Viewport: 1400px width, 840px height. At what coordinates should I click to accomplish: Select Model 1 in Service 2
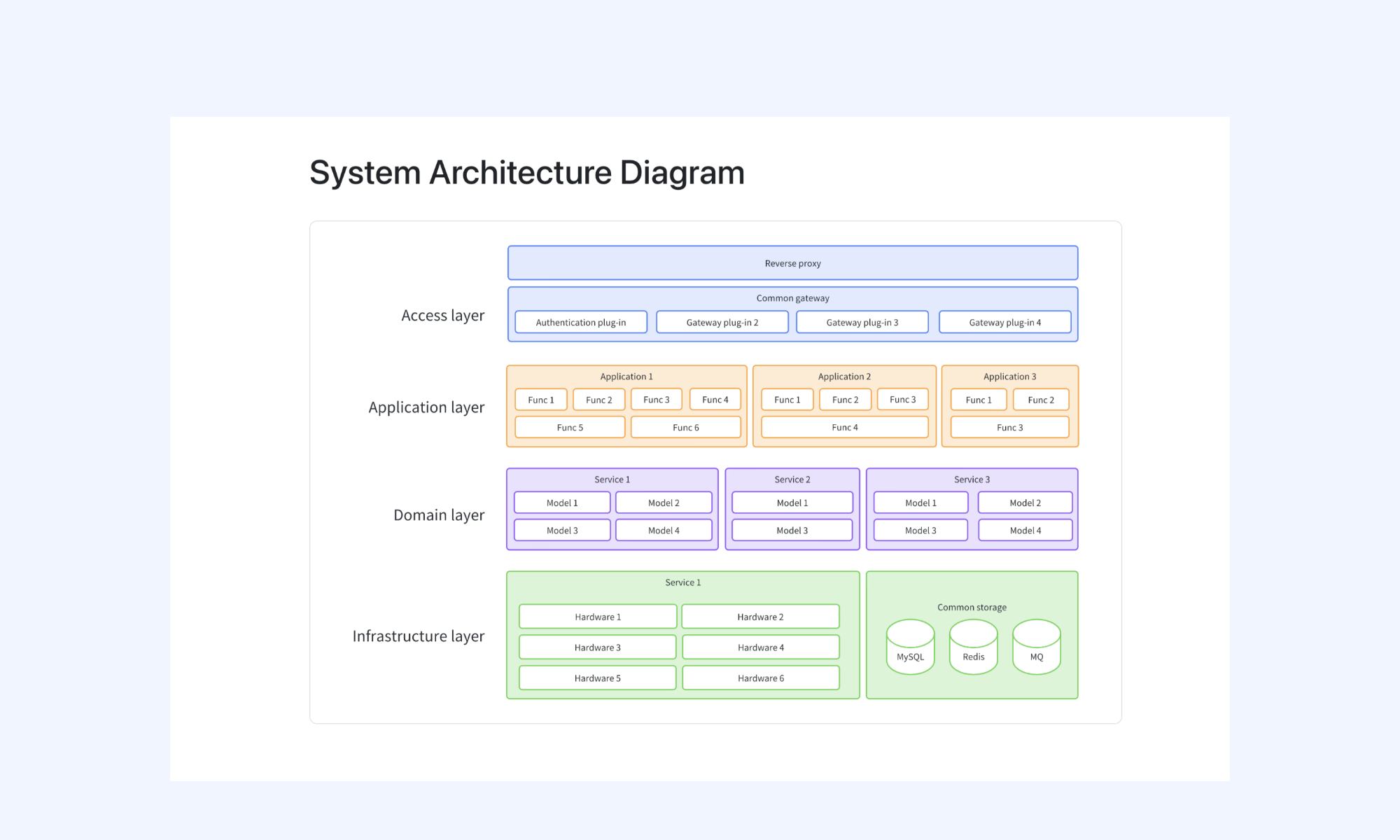792,503
